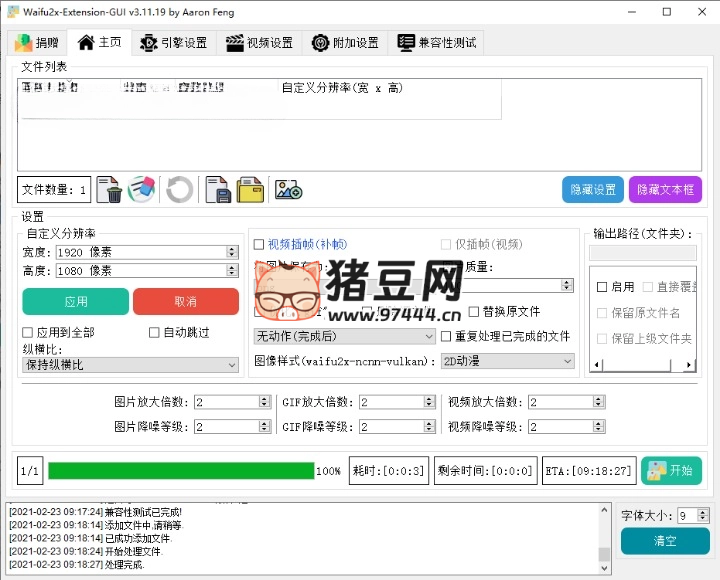Screen dimensions: 720x580
Task: Click the green 应用 button
Action: (75, 302)
